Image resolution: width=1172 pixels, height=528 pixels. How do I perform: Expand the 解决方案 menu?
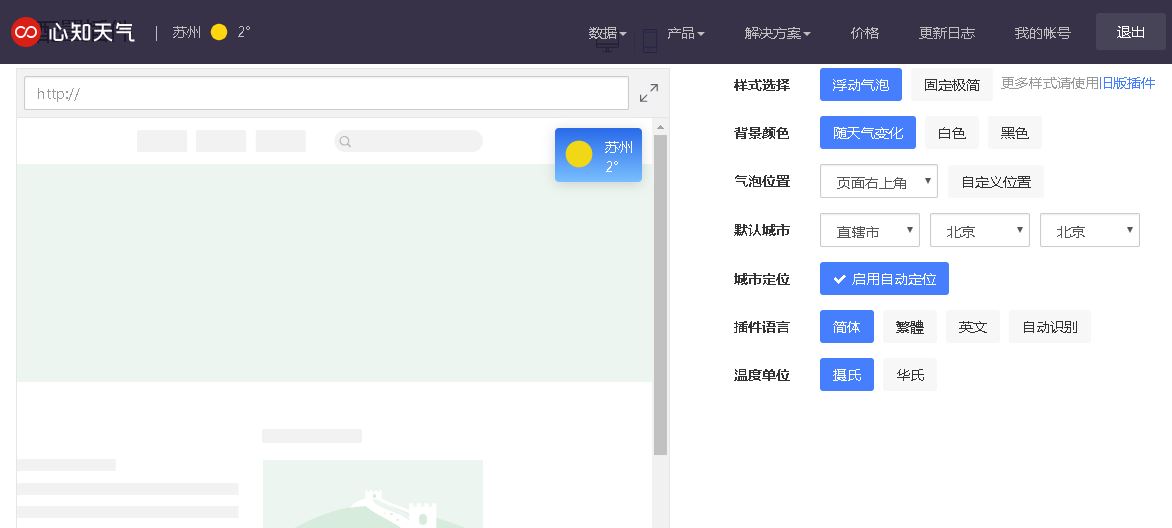point(777,33)
